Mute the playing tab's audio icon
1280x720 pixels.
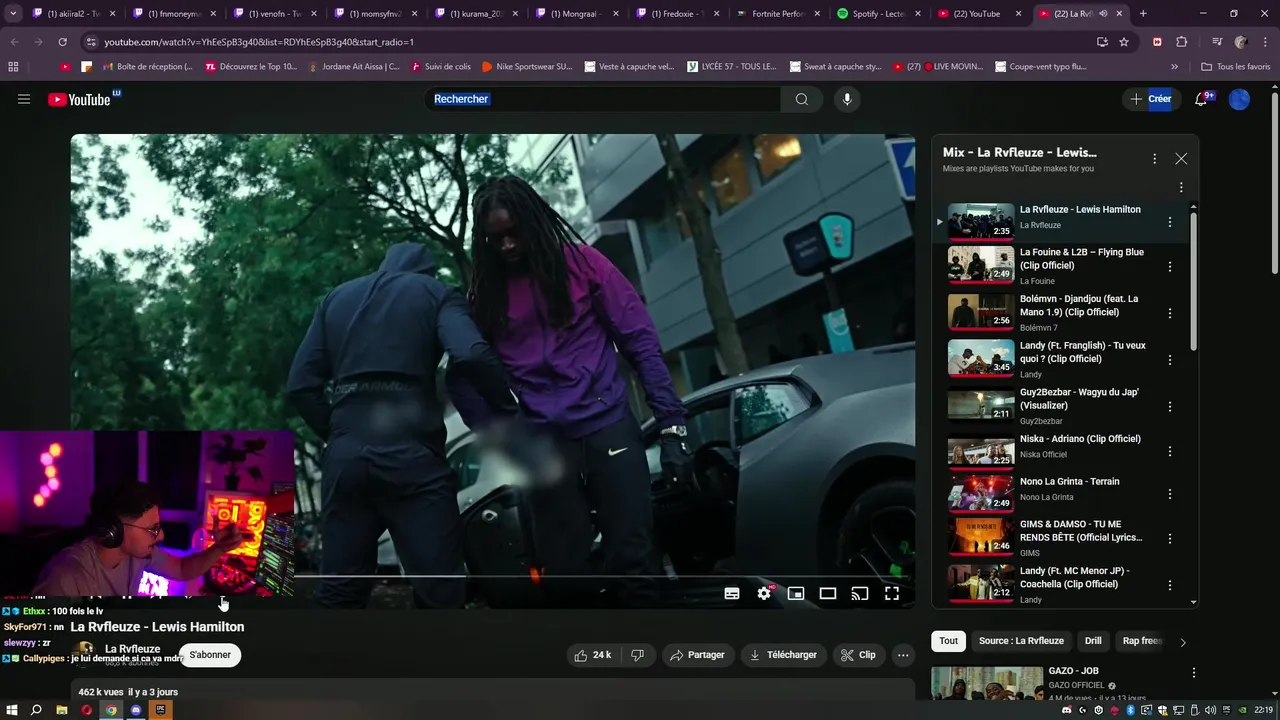point(1102,14)
